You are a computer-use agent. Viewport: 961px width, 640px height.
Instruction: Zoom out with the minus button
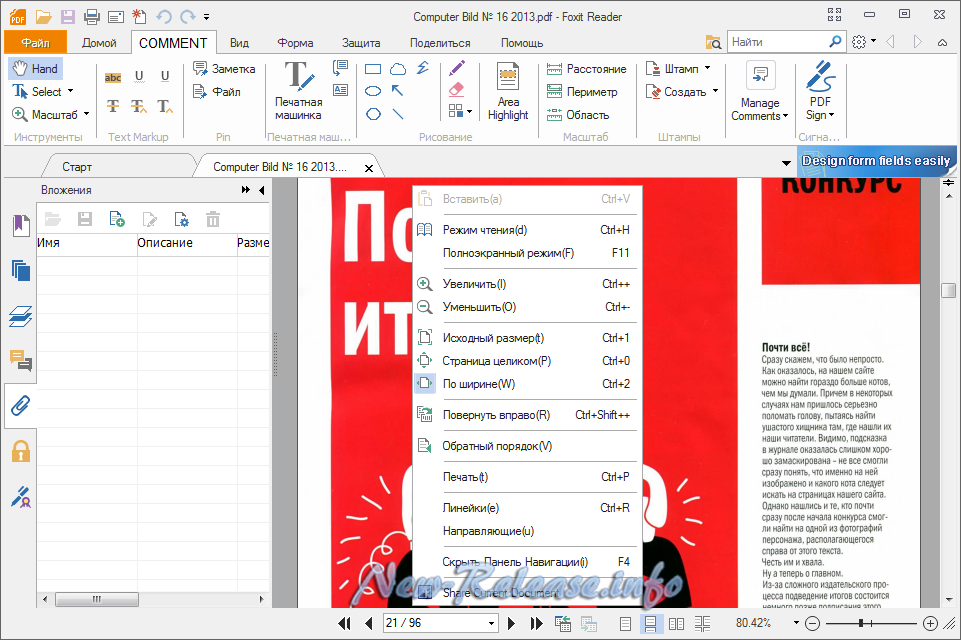[x=813, y=623]
